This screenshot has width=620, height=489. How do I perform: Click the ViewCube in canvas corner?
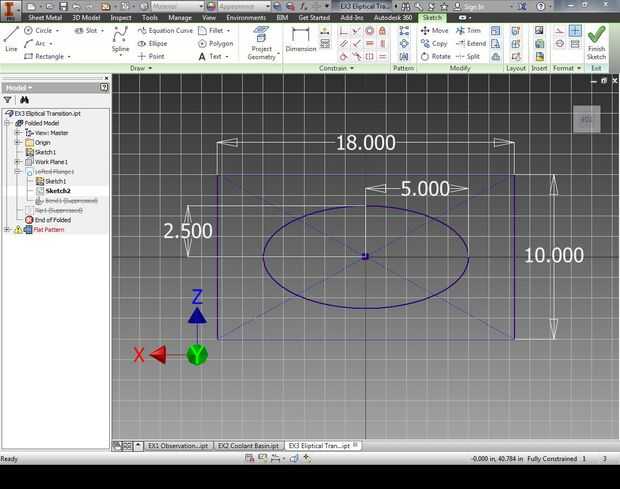coord(587,119)
